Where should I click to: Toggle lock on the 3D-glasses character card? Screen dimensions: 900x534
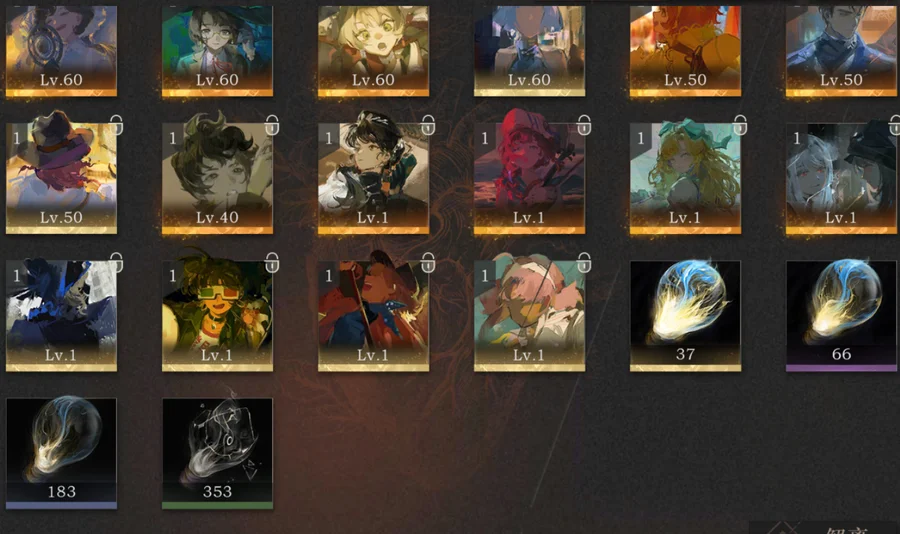pyautogui.click(x=272, y=262)
